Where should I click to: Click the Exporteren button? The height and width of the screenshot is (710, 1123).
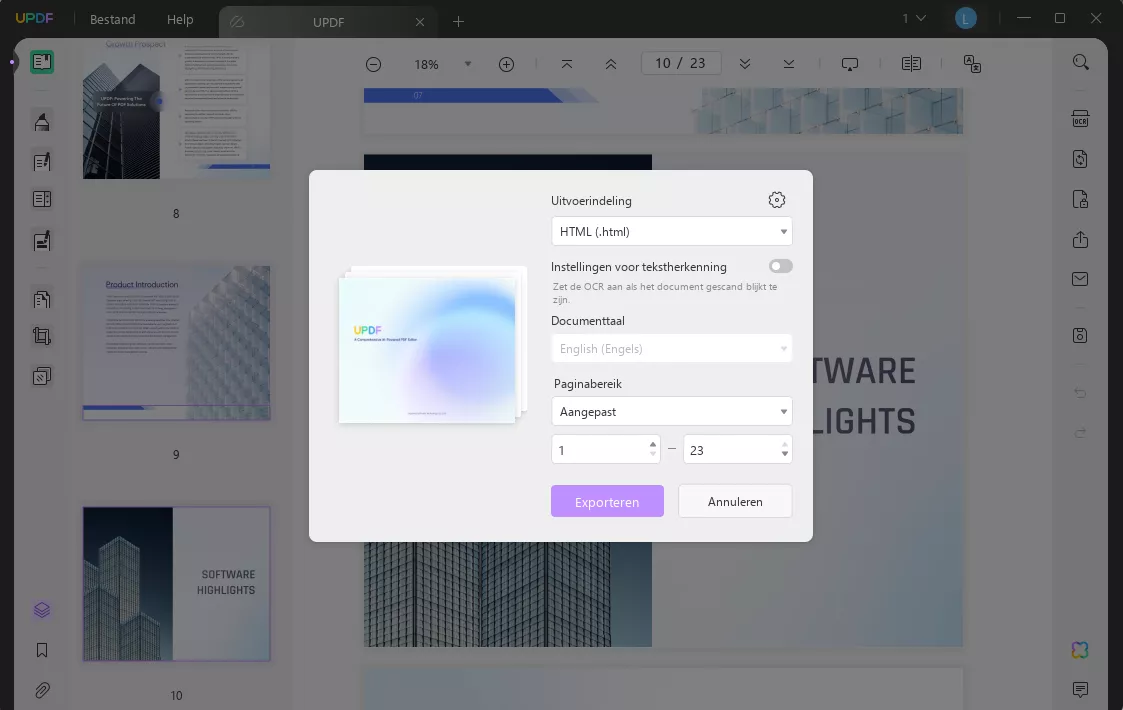click(607, 501)
